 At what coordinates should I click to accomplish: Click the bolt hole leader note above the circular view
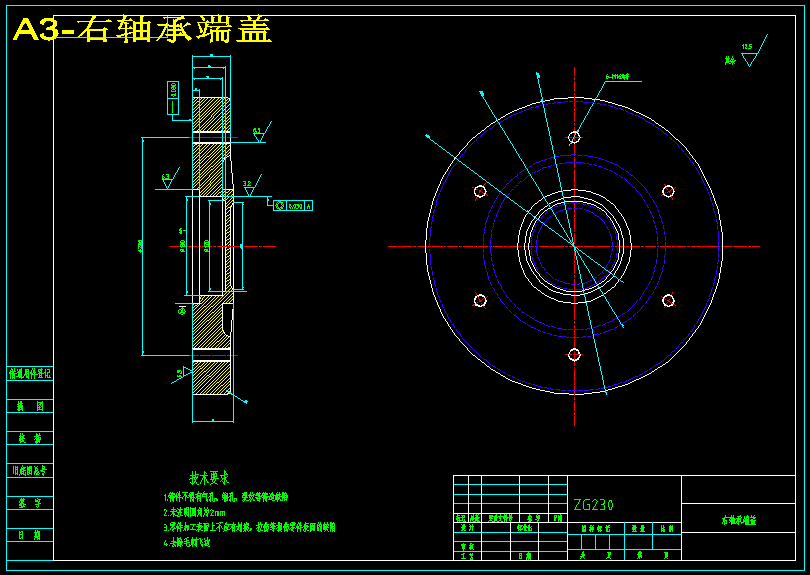pos(618,77)
